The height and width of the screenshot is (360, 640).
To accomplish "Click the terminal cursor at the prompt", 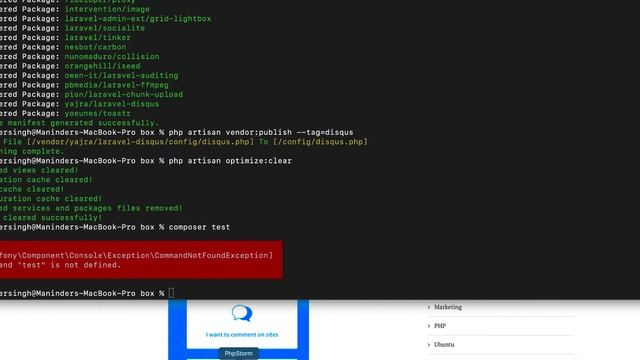I will pos(171,293).
